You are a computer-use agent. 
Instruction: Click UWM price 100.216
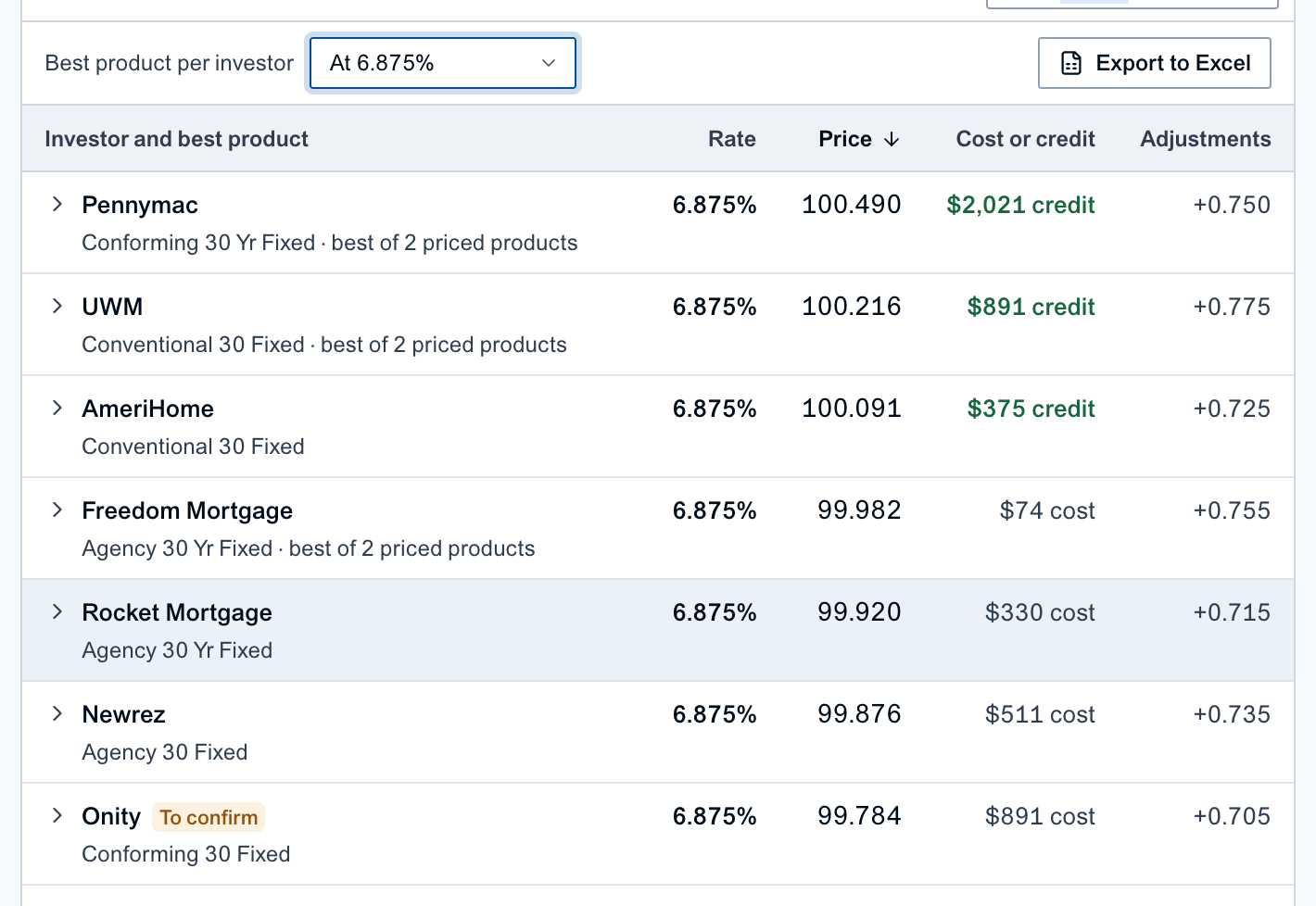click(851, 307)
